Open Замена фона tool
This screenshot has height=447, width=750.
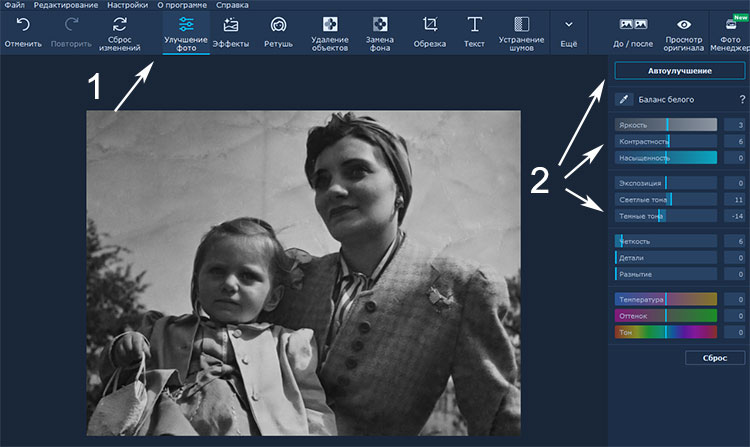pyautogui.click(x=380, y=33)
